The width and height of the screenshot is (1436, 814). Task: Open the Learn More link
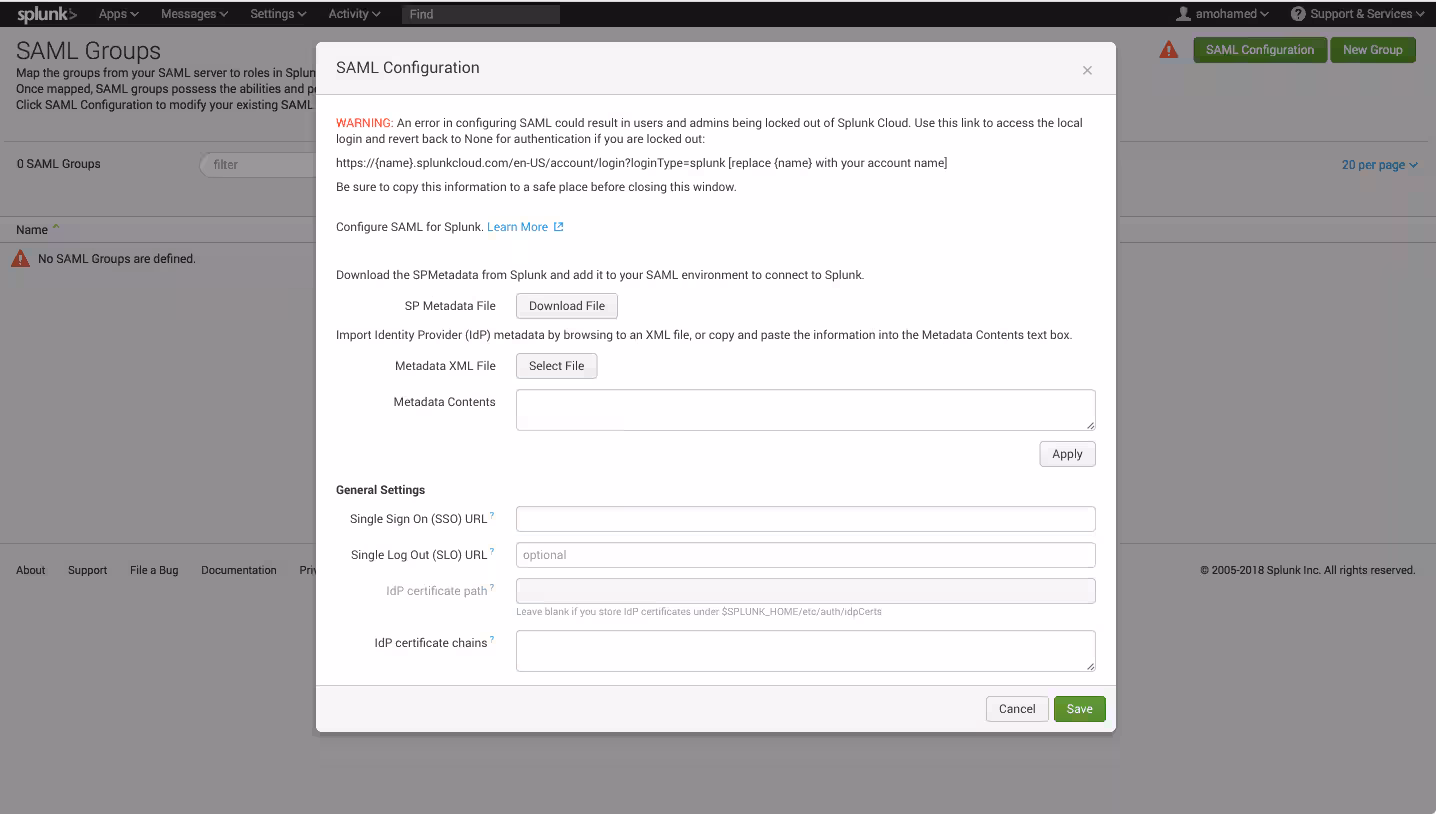click(x=517, y=227)
